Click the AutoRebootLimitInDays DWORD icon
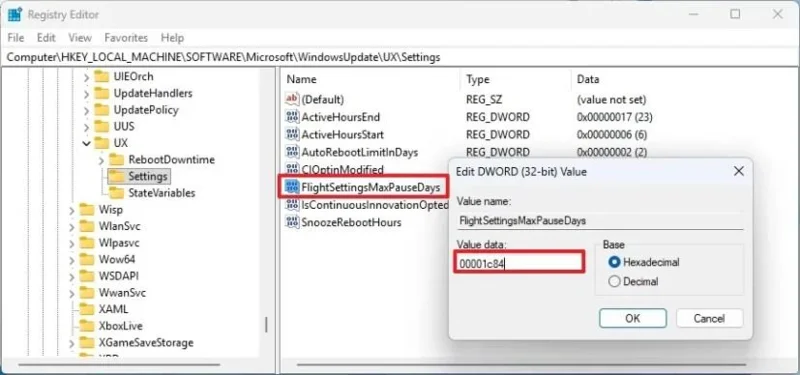This screenshot has width=800, height=375. [292, 152]
